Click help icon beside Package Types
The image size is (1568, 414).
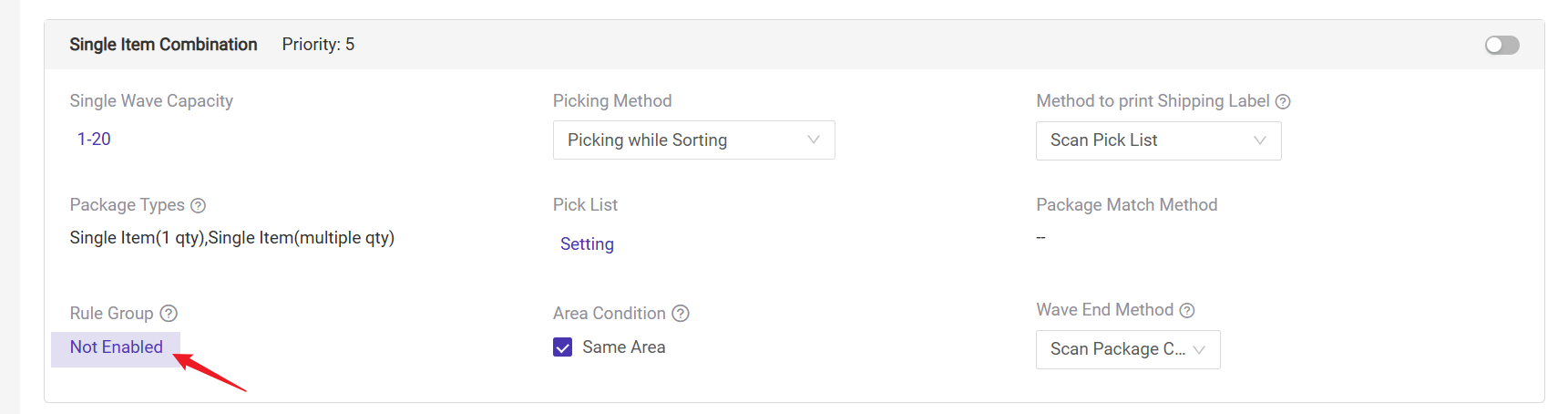[198, 205]
